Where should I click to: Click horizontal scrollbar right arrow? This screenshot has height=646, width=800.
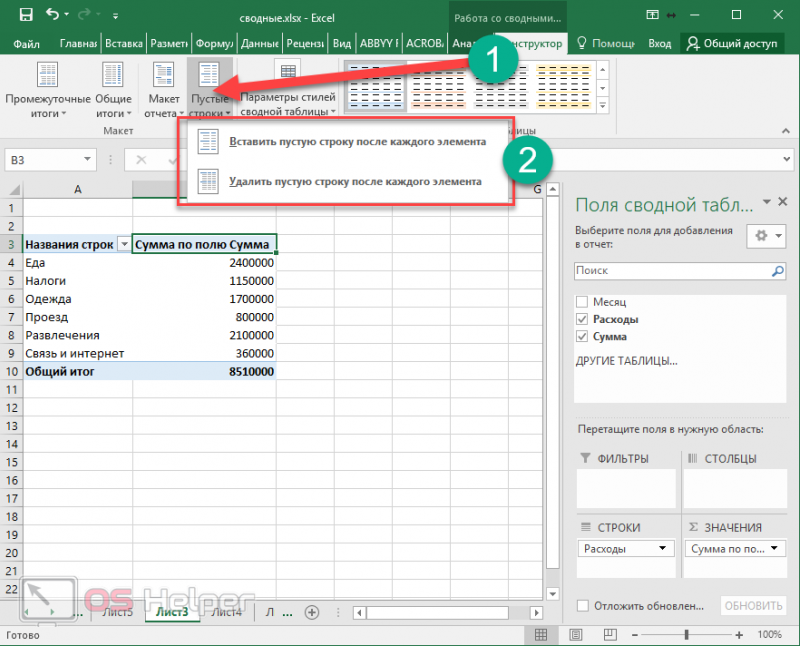(x=536, y=612)
